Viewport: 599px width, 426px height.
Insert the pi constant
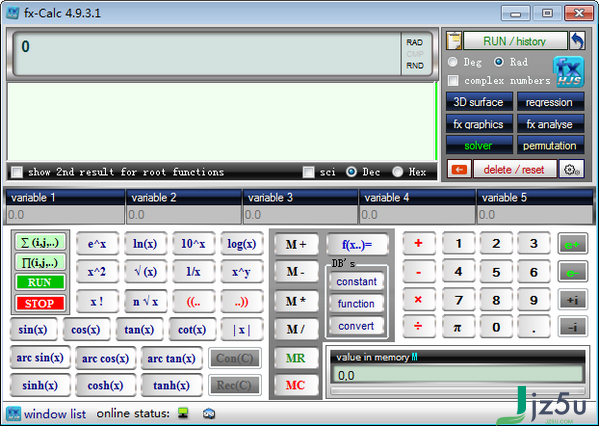tap(457, 327)
